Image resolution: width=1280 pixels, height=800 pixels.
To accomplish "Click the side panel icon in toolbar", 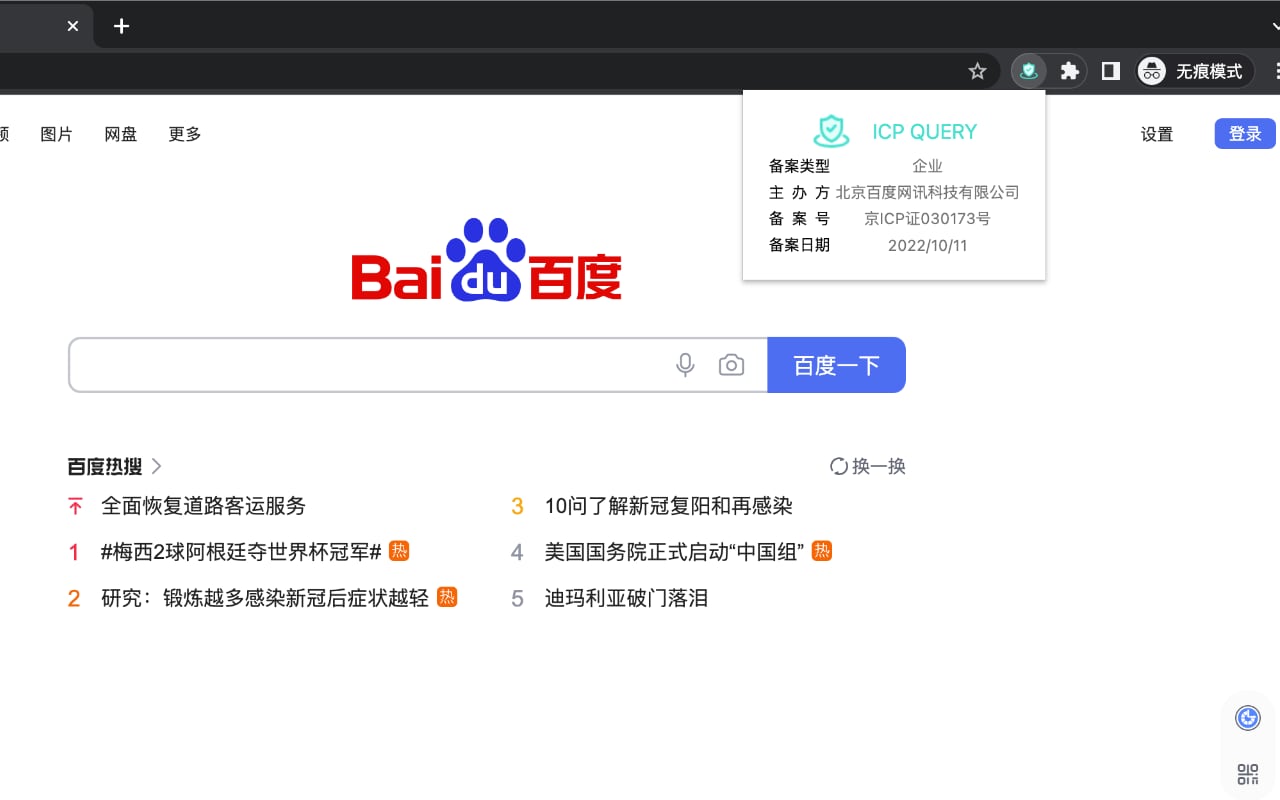I will (1110, 70).
